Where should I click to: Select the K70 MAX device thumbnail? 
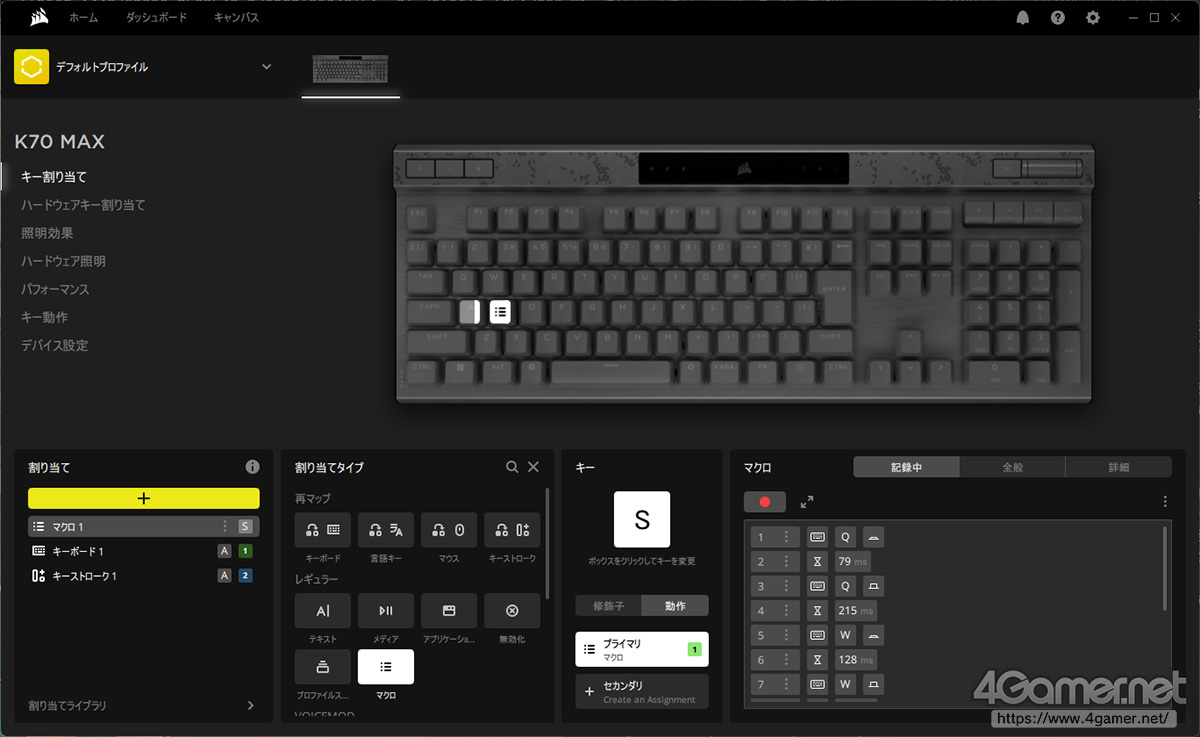[351, 69]
